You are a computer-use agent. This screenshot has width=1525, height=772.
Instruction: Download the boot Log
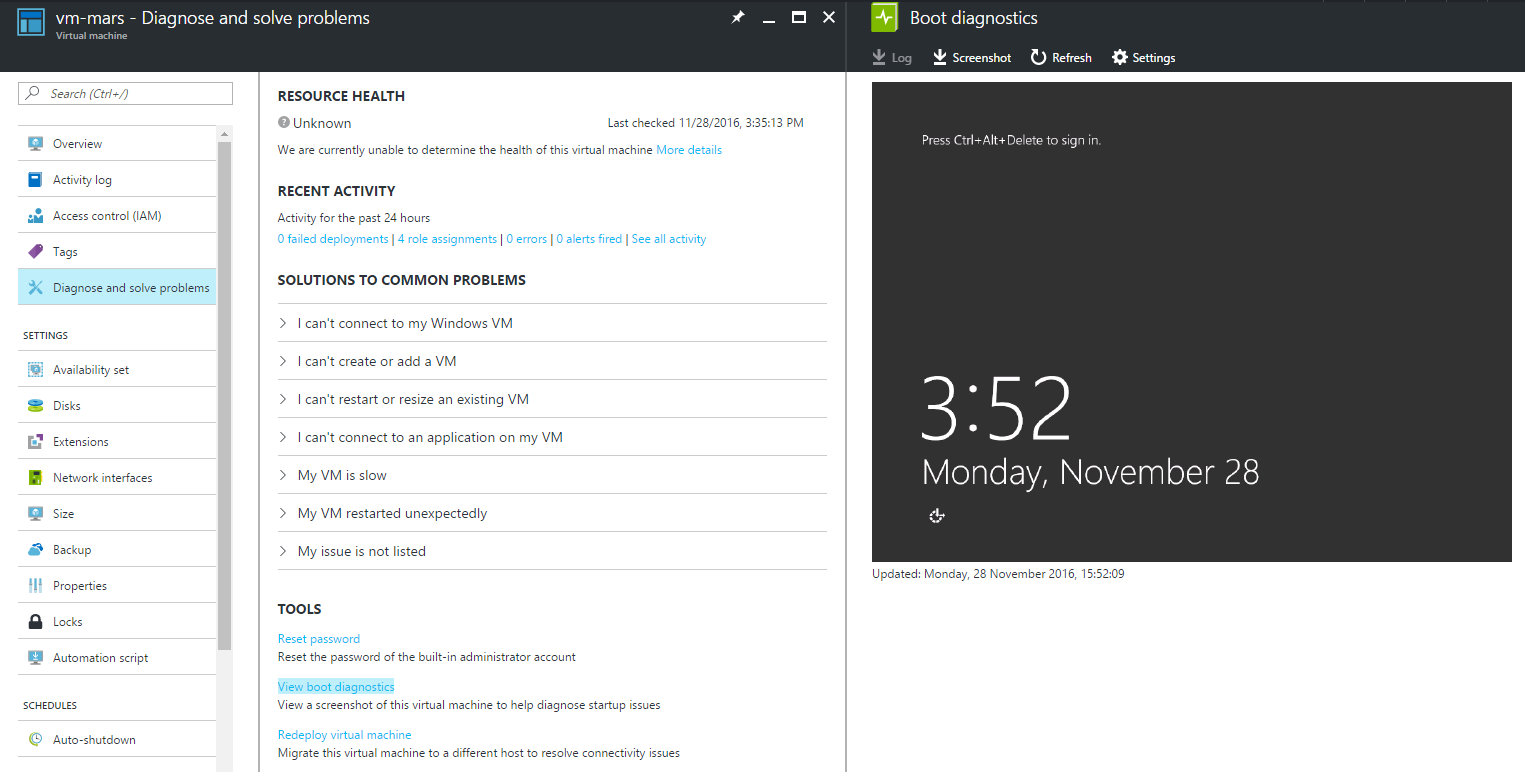[892, 57]
